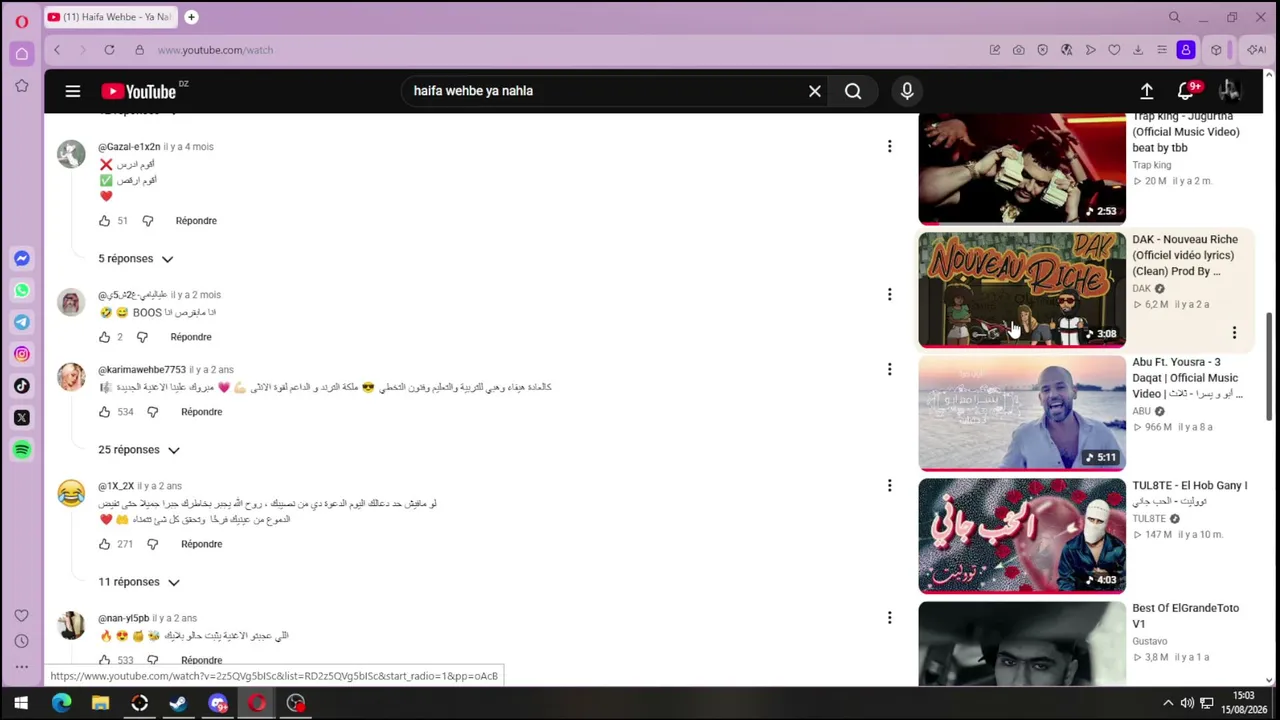Switch to the Haifa Wehbe YouTube tab
This screenshot has height=720, width=1280.
coord(110,17)
